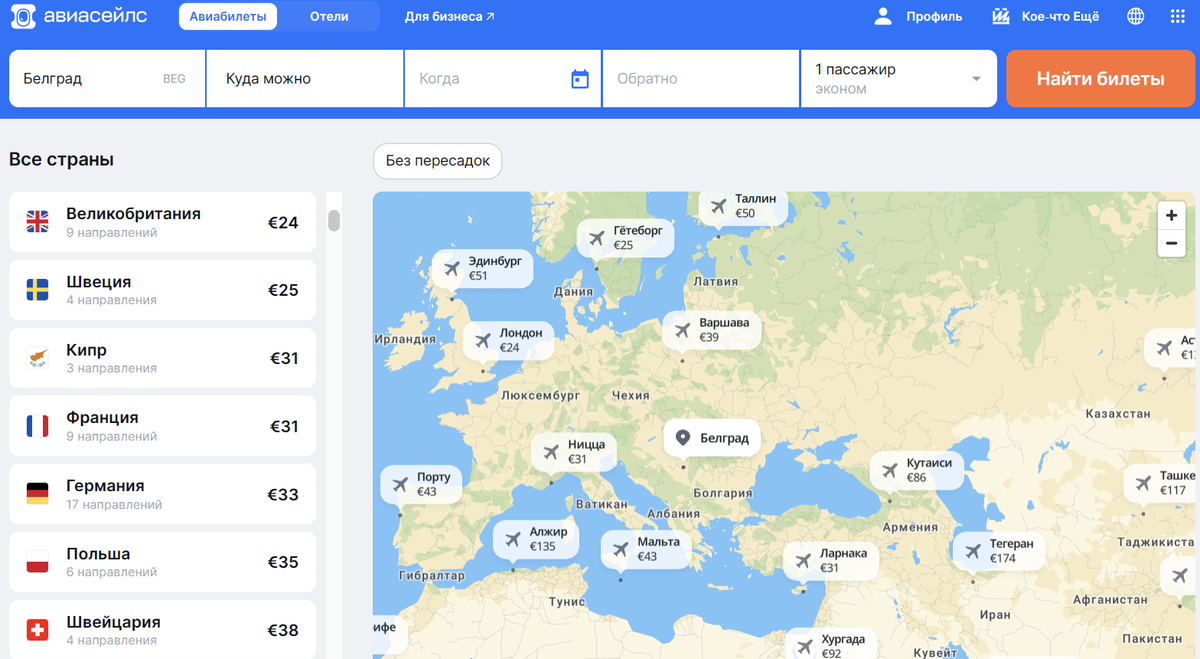1200x659 pixels.
Task: Select the Порту €43 map marker
Action: 421,484
